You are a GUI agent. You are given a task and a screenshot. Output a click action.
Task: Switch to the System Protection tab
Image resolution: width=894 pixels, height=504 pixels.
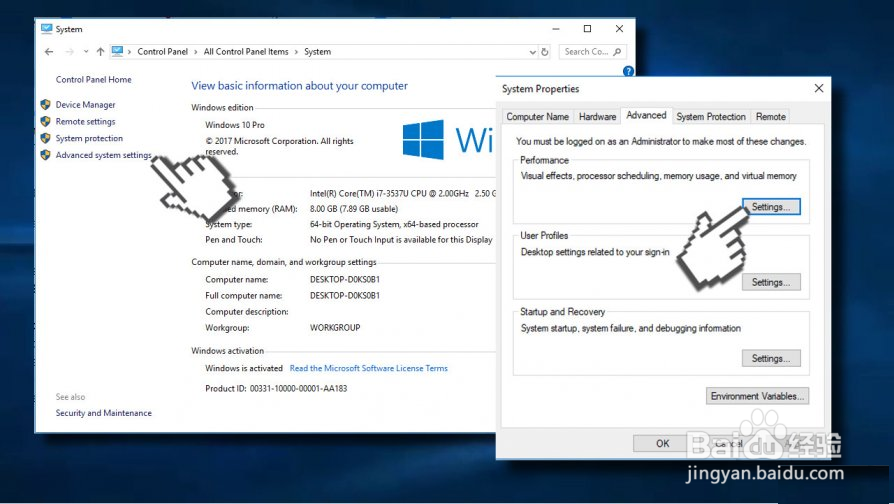pos(711,117)
